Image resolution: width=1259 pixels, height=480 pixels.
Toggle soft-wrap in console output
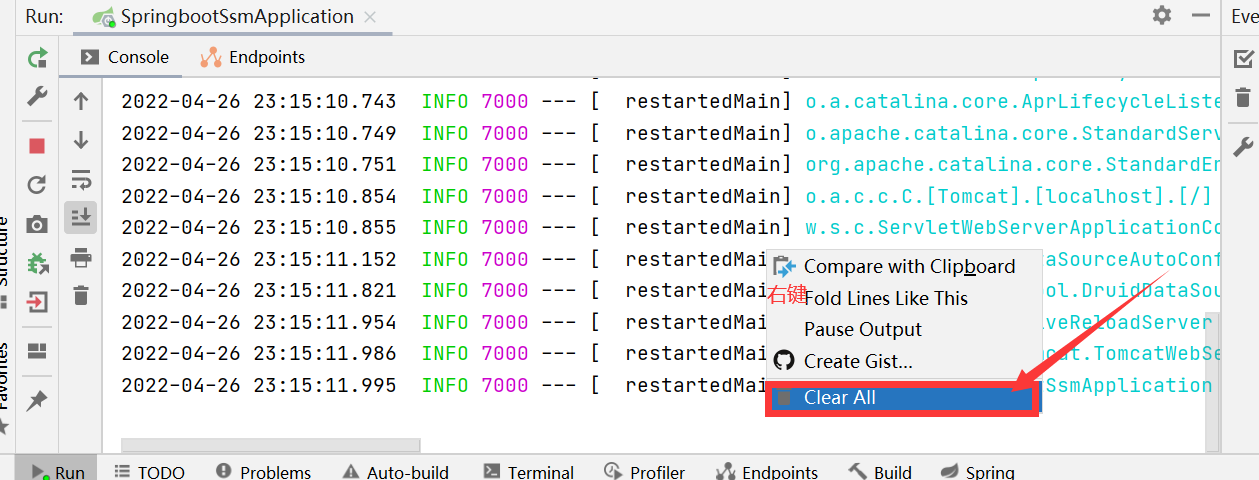[x=81, y=180]
